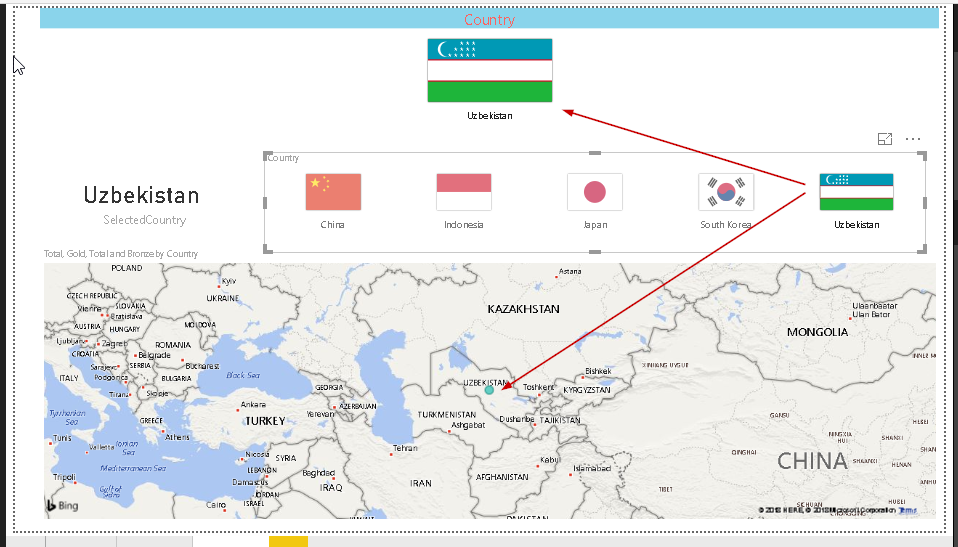Click the Bing logo on map
Viewport: 958px width, 547px height.
click(x=63, y=505)
